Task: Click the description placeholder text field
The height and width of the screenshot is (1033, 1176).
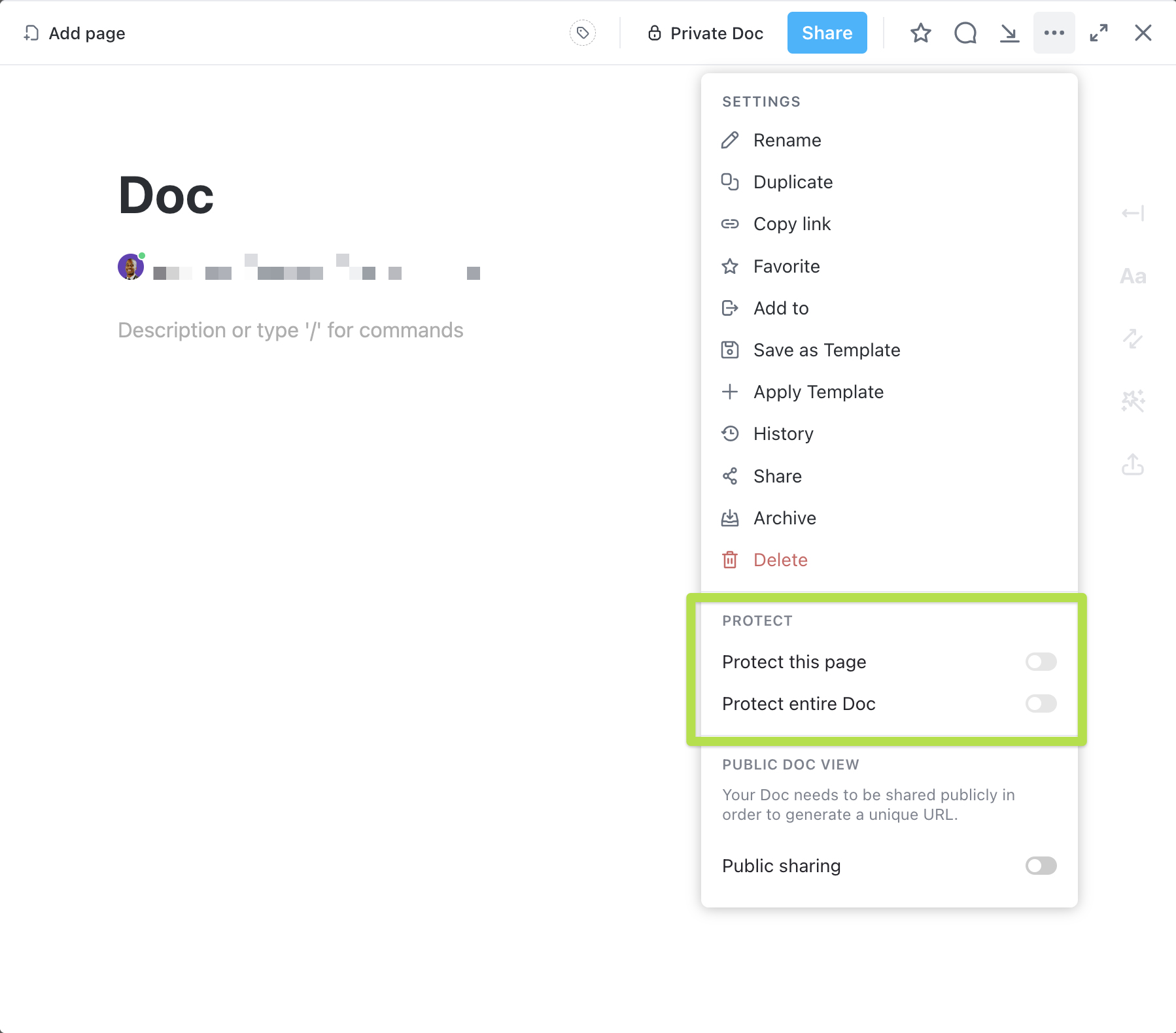Action: coord(290,330)
